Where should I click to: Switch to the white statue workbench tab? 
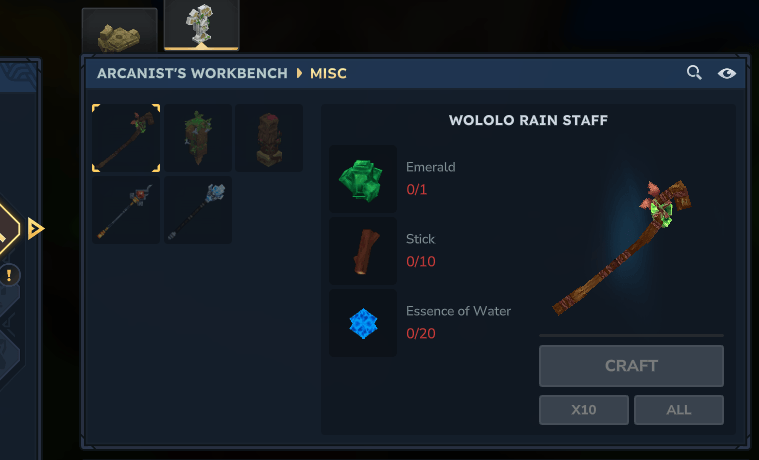[x=201, y=25]
